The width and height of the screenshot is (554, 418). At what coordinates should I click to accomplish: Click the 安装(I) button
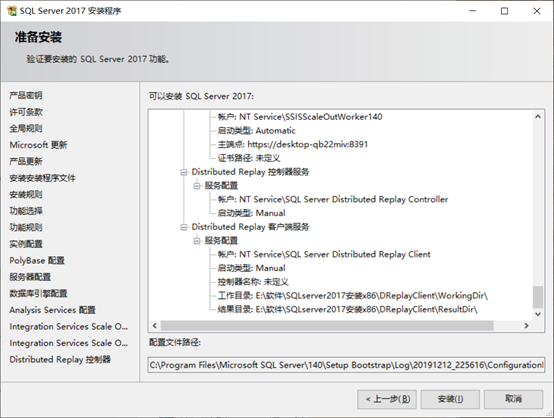[450, 399]
